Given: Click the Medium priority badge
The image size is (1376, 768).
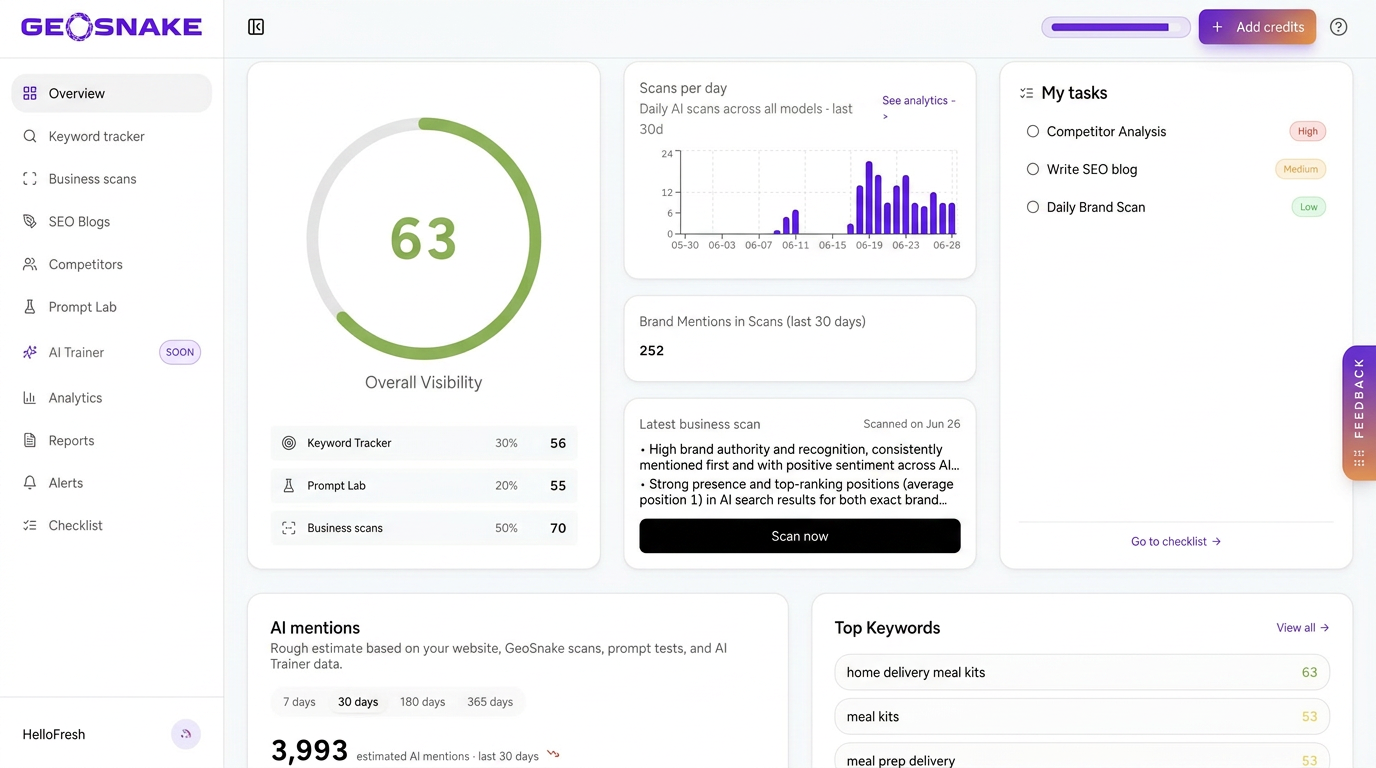Looking at the screenshot, I should (x=1300, y=169).
